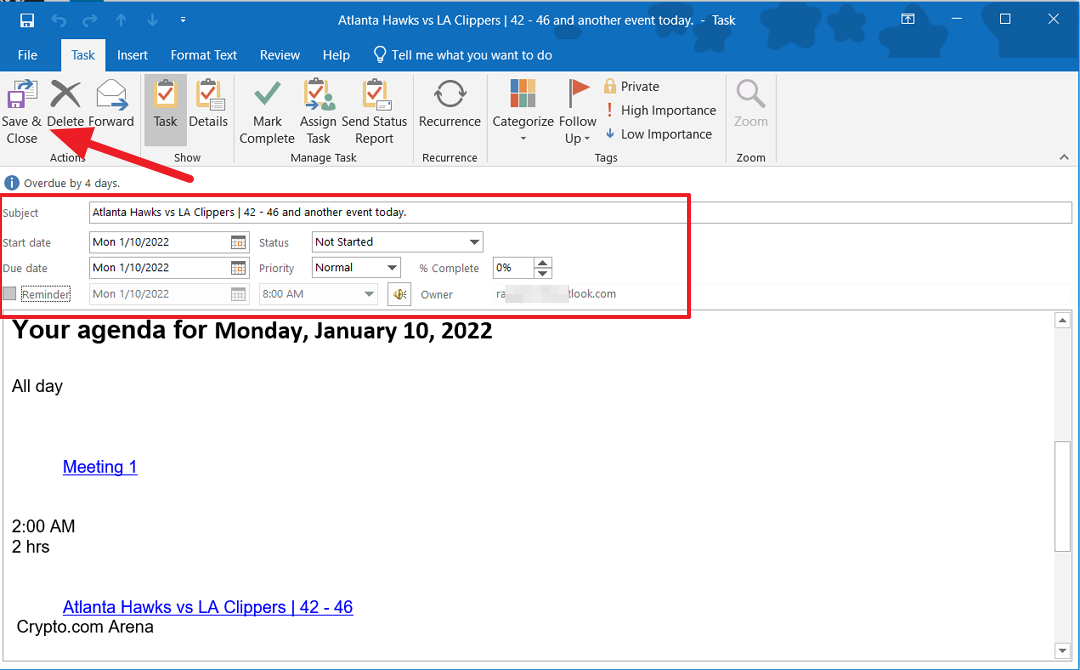Click the Overdue info icon
The width and height of the screenshot is (1080, 670).
(12, 183)
